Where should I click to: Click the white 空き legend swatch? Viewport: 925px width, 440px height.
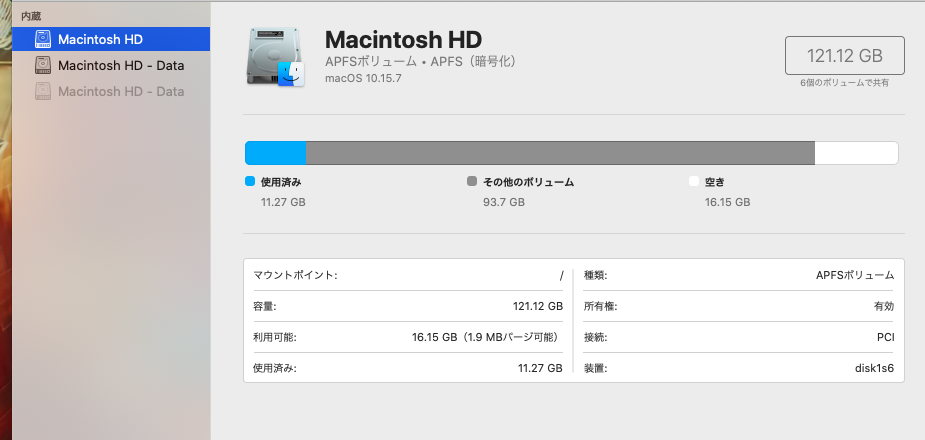coord(694,182)
